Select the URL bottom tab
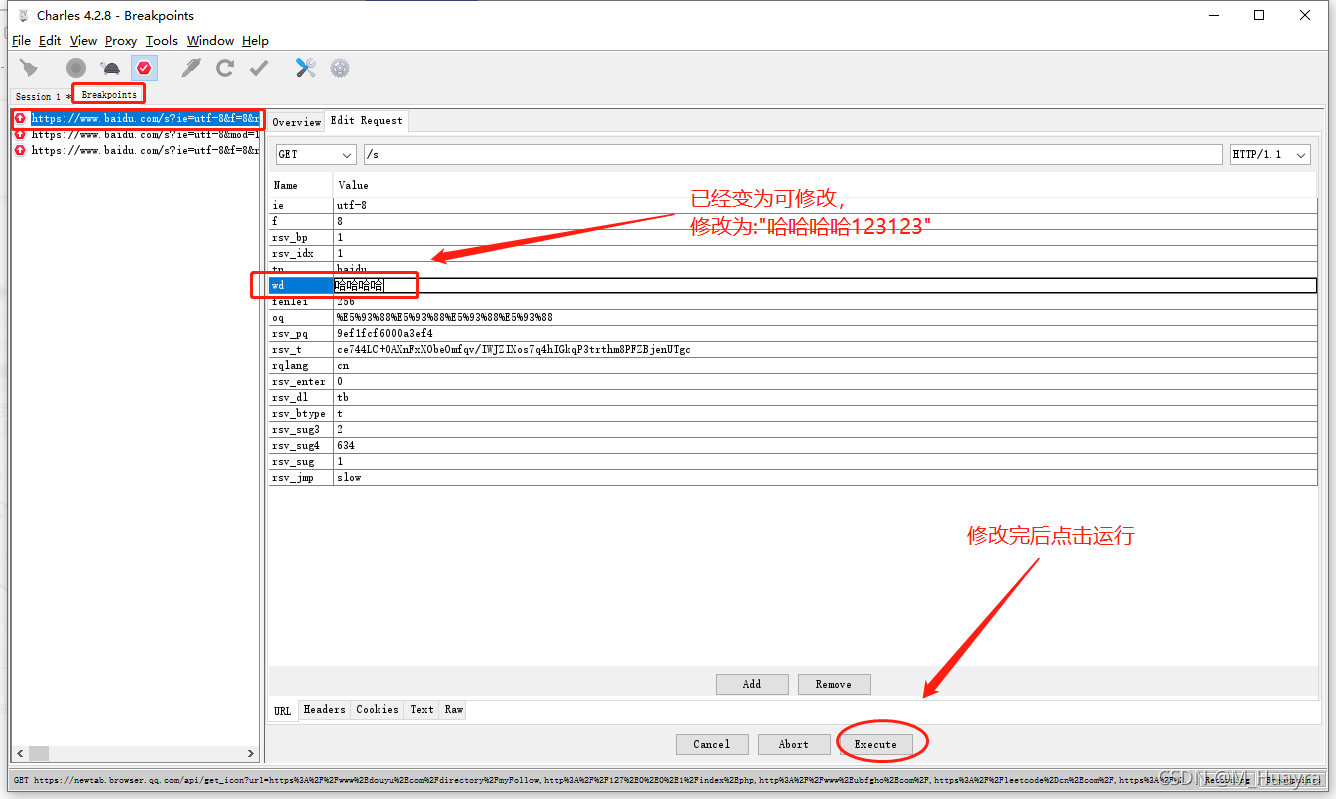This screenshot has height=799, width=1336. tap(283, 711)
